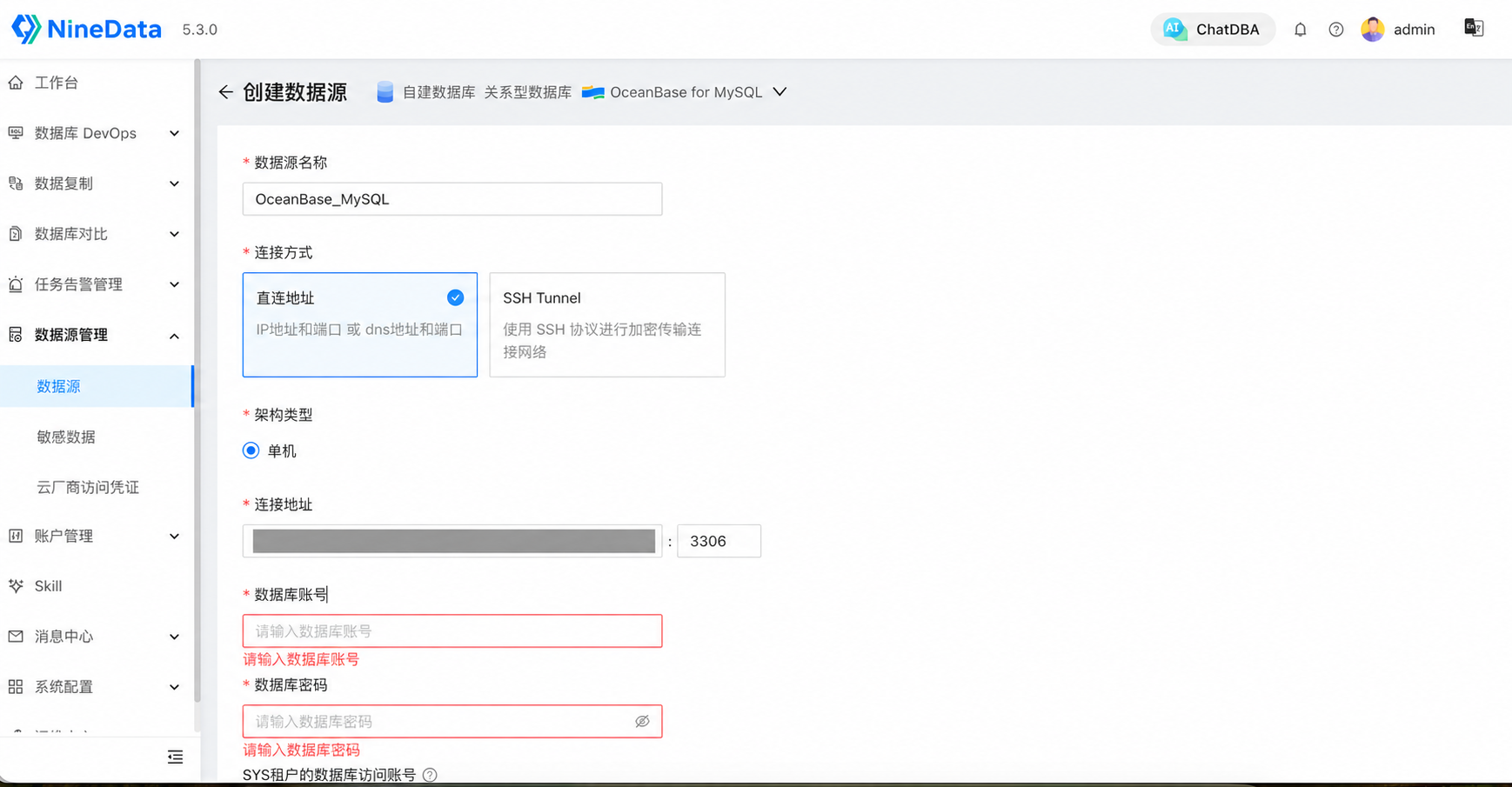Select the 单机 radio button
The height and width of the screenshot is (787, 1512).
point(251,450)
